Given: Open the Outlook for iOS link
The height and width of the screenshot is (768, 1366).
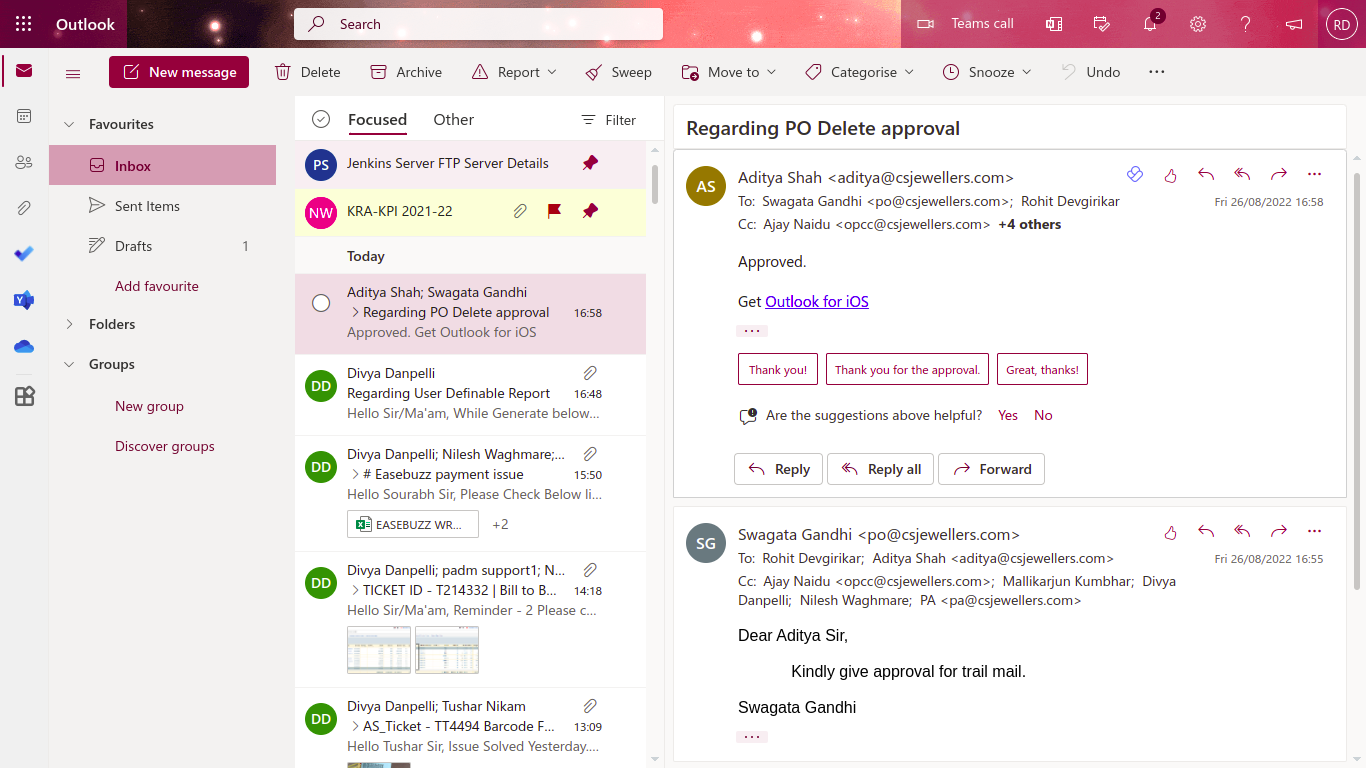Looking at the screenshot, I should point(817,302).
